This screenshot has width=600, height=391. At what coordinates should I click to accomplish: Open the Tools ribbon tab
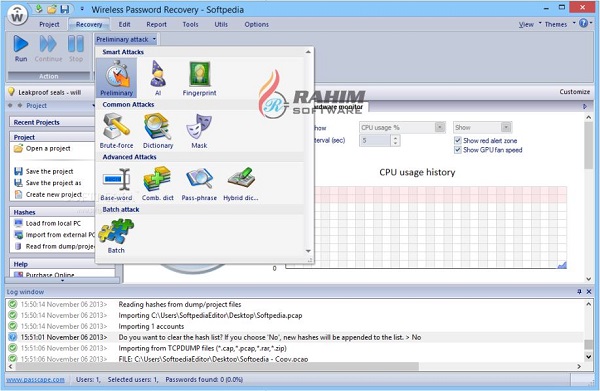coord(190,24)
